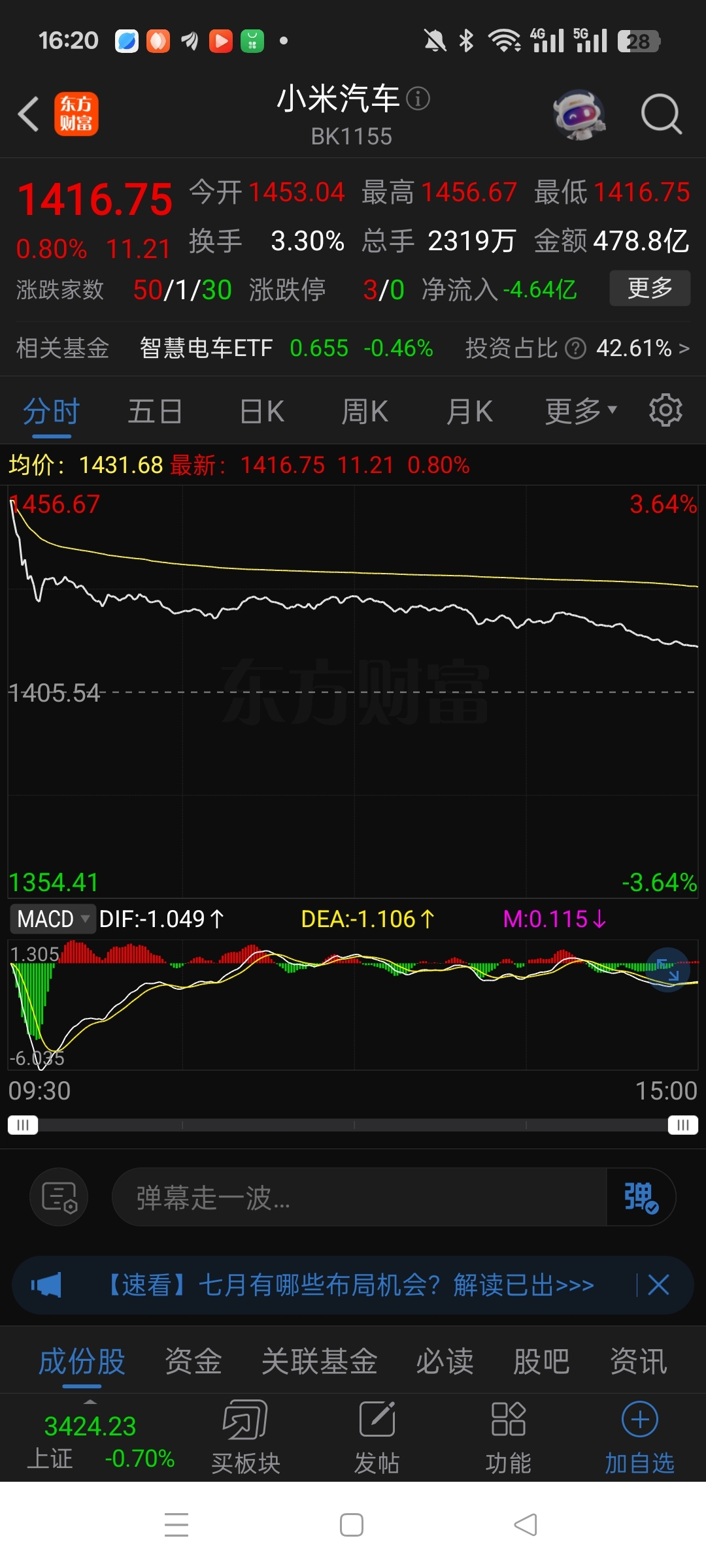Switch to the 分时 chart tab
The width and height of the screenshot is (706, 1568).
[x=51, y=412]
